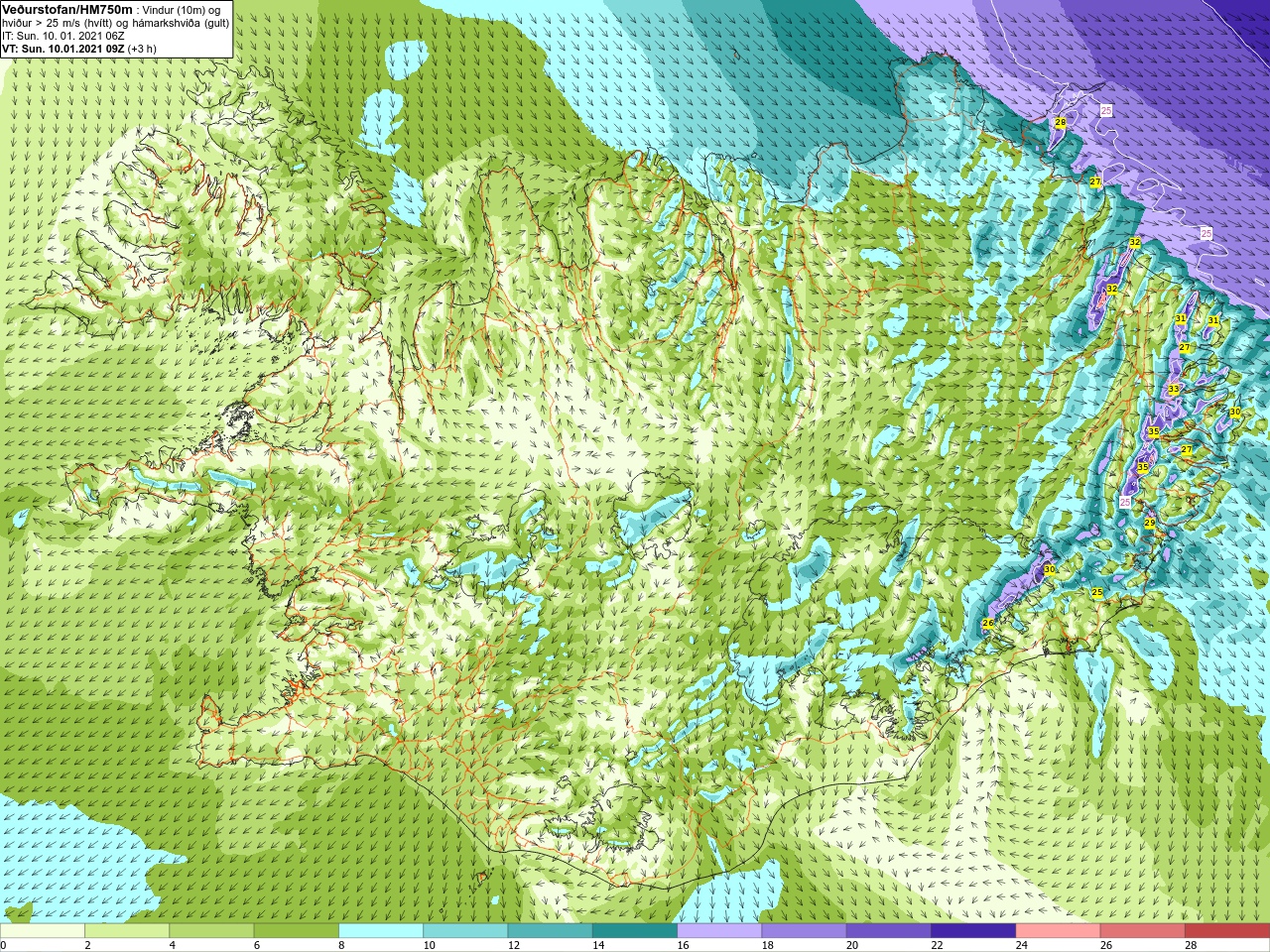Choose the red above-28 m/s legend swatch
The width and height of the screenshot is (1270, 952).
[x=1226, y=931]
